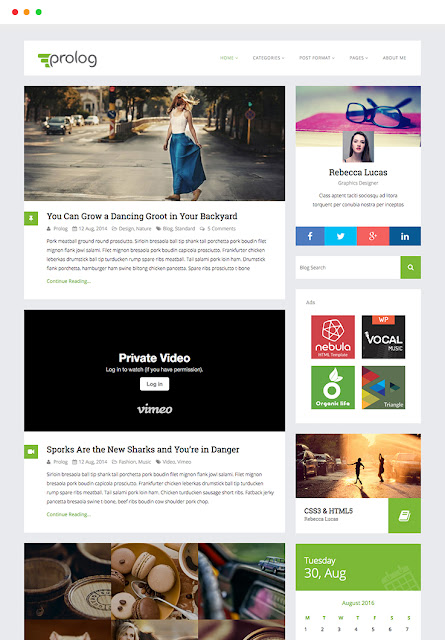This screenshot has height=640, width=445.
Task: Go to About Me page
Action: [394, 58]
